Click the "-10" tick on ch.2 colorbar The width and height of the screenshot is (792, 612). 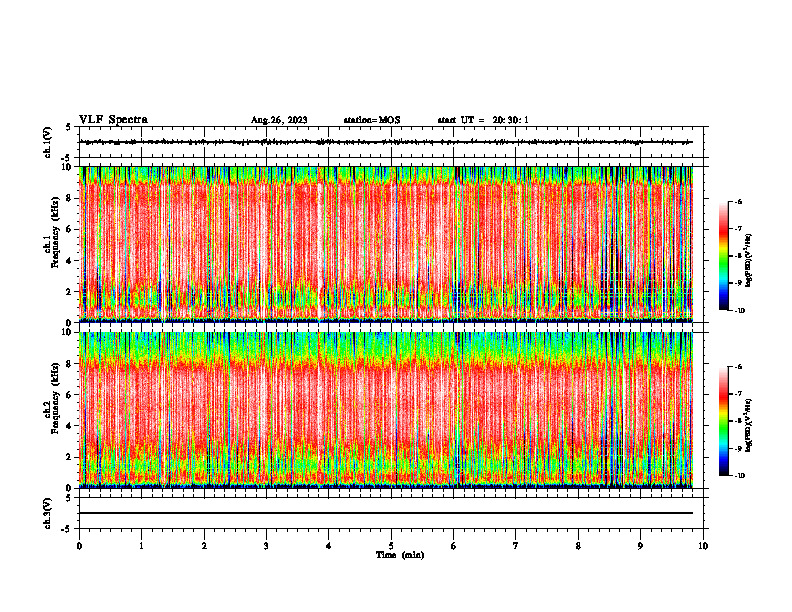tap(740, 476)
